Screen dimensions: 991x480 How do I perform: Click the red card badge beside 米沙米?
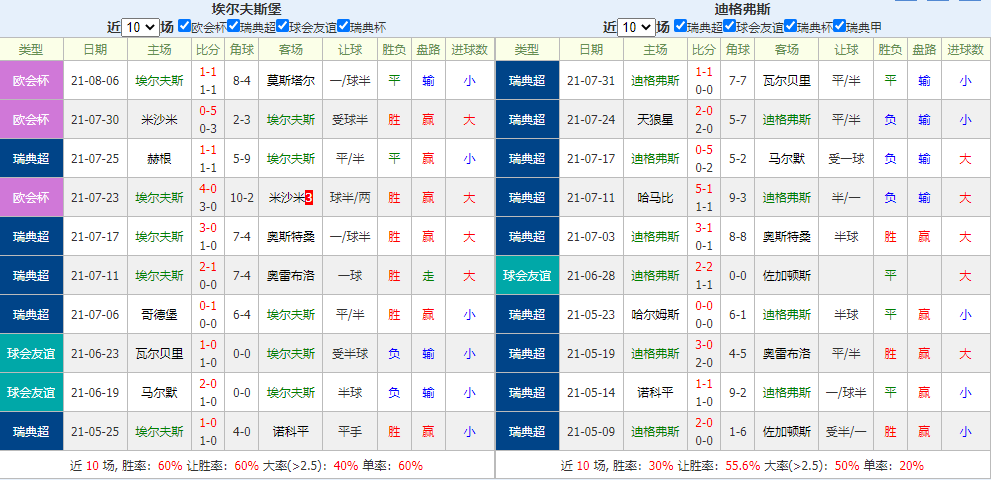pos(309,198)
